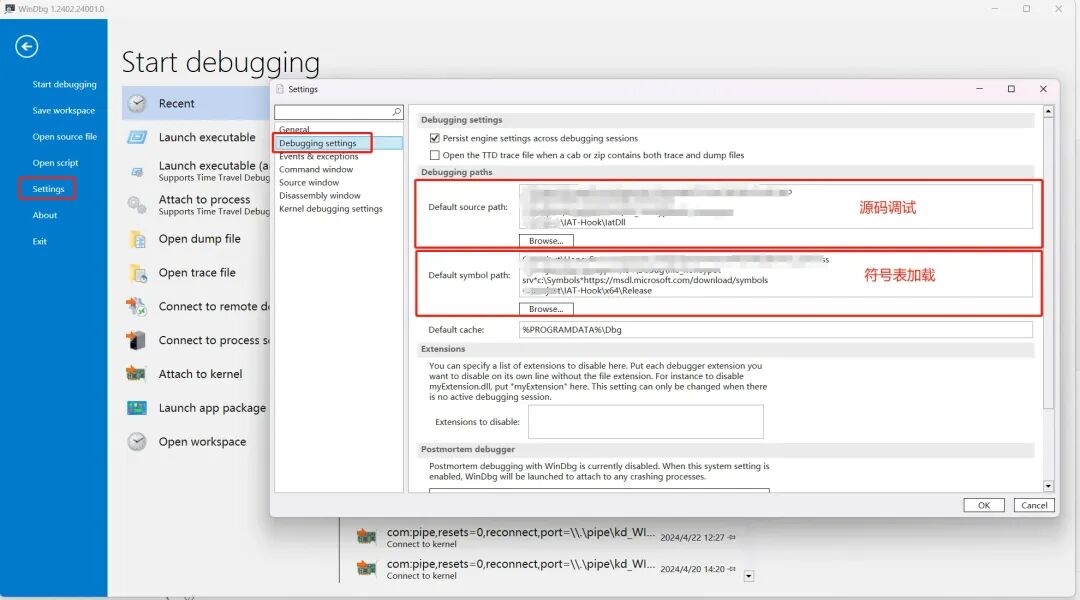The image size is (1080, 600).
Task: Click the WinDbg title bar app icon
Action: [9, 9]
